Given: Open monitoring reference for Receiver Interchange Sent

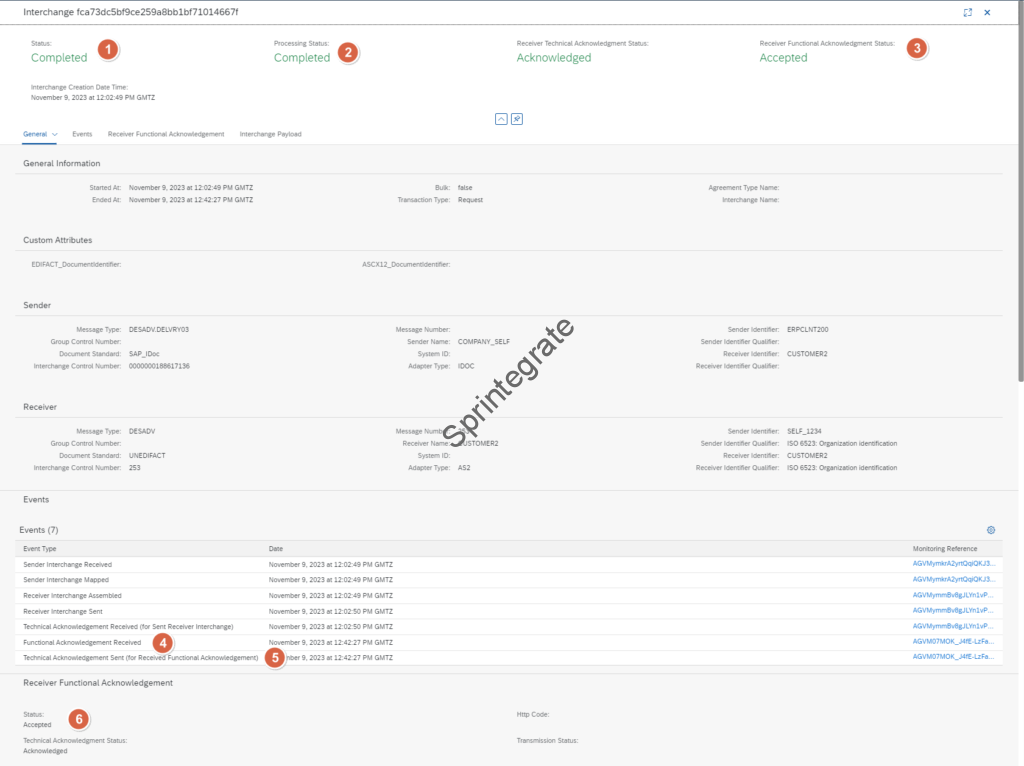Looking at the screenshot, I should [953, 610].
